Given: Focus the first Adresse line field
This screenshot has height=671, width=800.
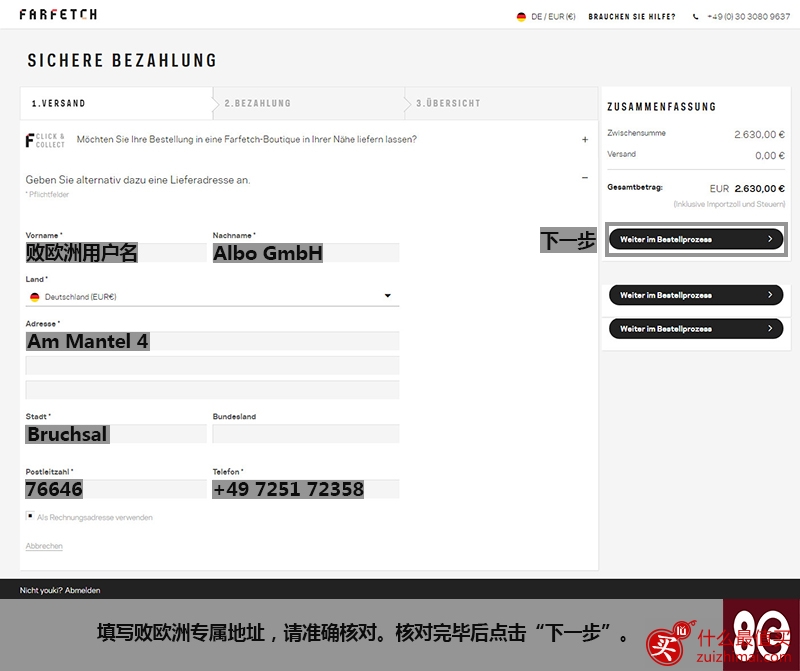Looking at the screenshot, I should [x=212, y=341].
